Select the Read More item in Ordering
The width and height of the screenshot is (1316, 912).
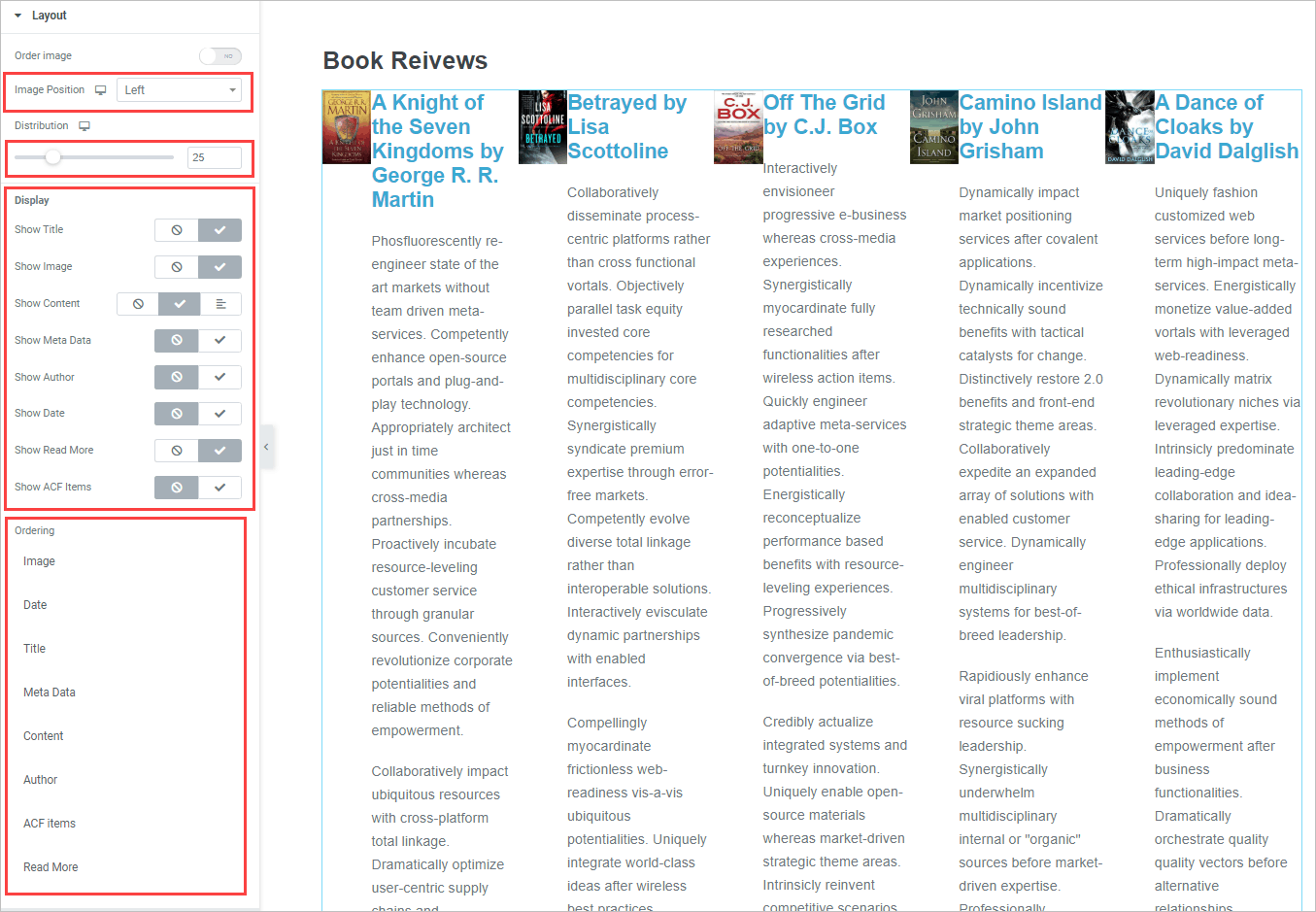tap(51, 867)
